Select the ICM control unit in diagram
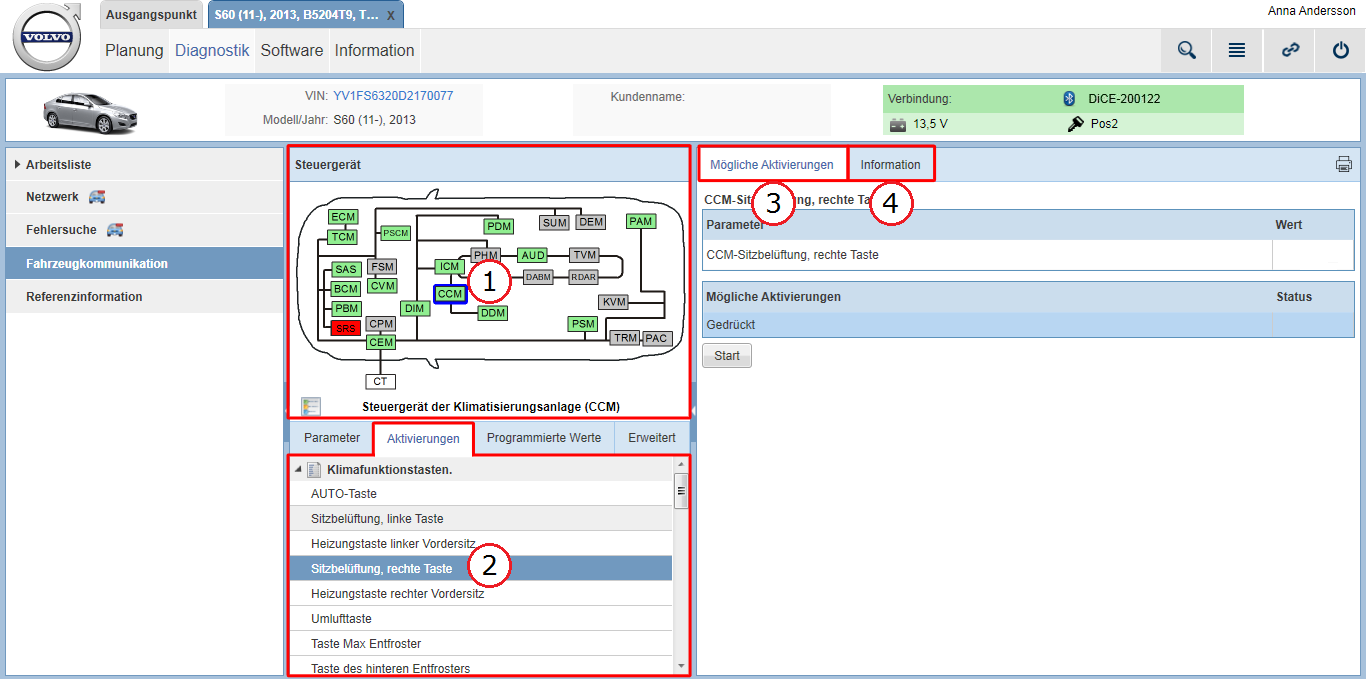The width and height of the screenshot is (1366, 679). 450,266
